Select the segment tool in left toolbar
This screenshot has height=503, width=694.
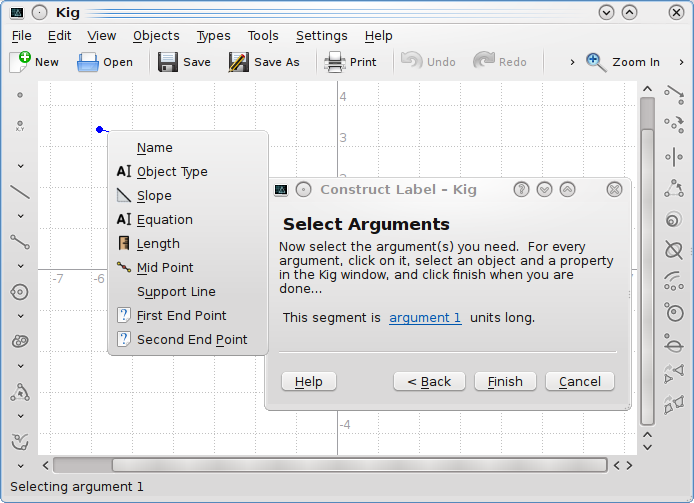pos(20,242)
